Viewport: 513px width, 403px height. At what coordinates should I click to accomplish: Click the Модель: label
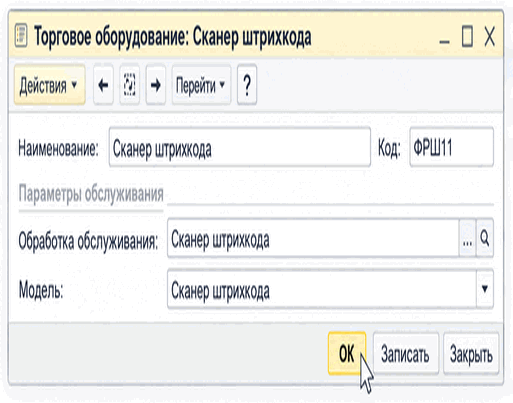(41, 290)
